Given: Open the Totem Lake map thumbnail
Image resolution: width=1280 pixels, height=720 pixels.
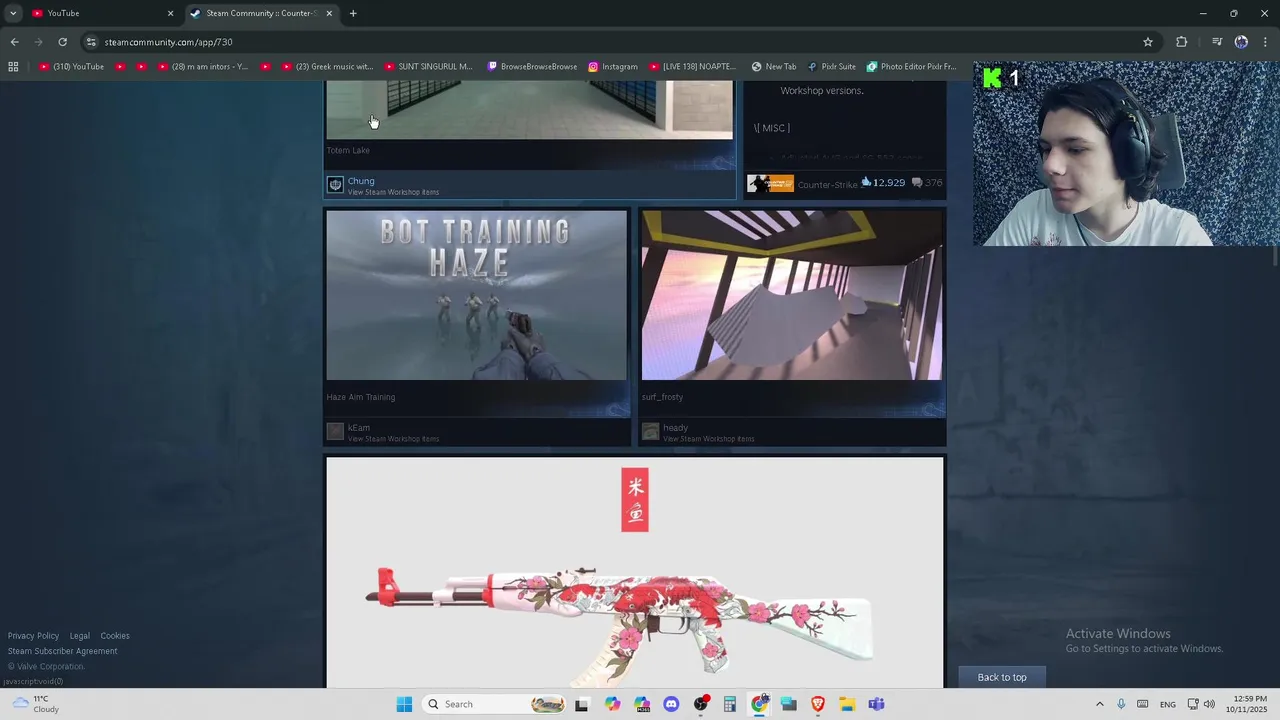Looking at the screenshot, I should pos(529,110).
